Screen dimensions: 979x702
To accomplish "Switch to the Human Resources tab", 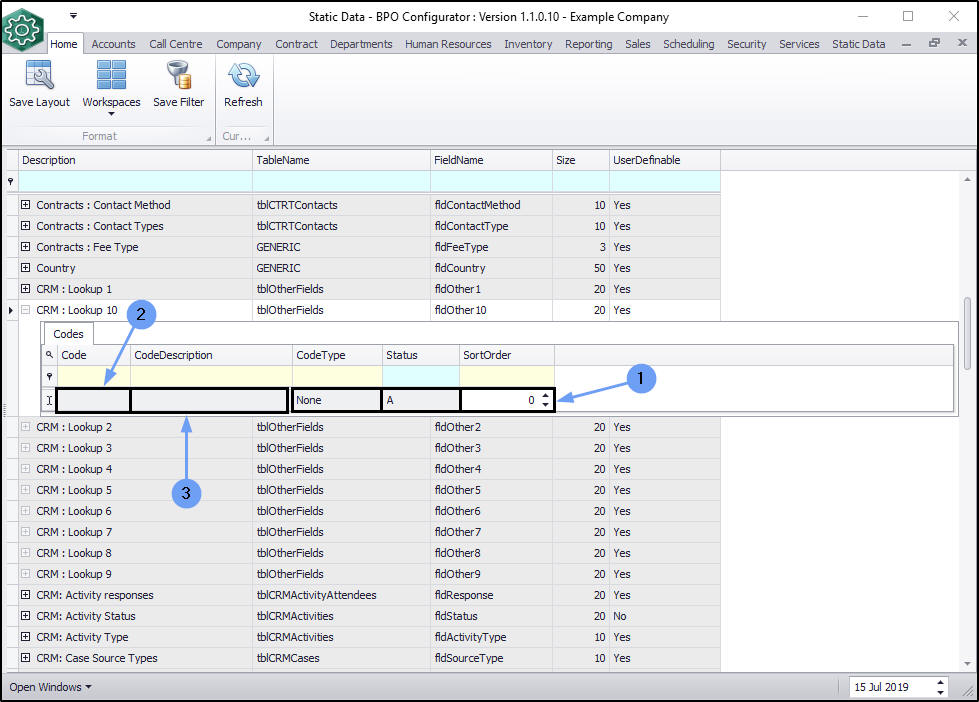I will coord(448,44).
